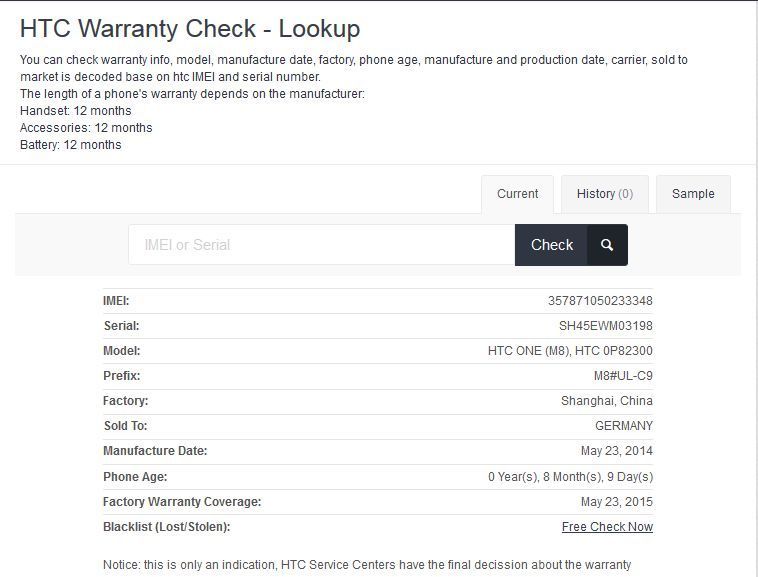Click the Battery: 12 months line
This screenshot has width=758, height=577.
point(71,144)
